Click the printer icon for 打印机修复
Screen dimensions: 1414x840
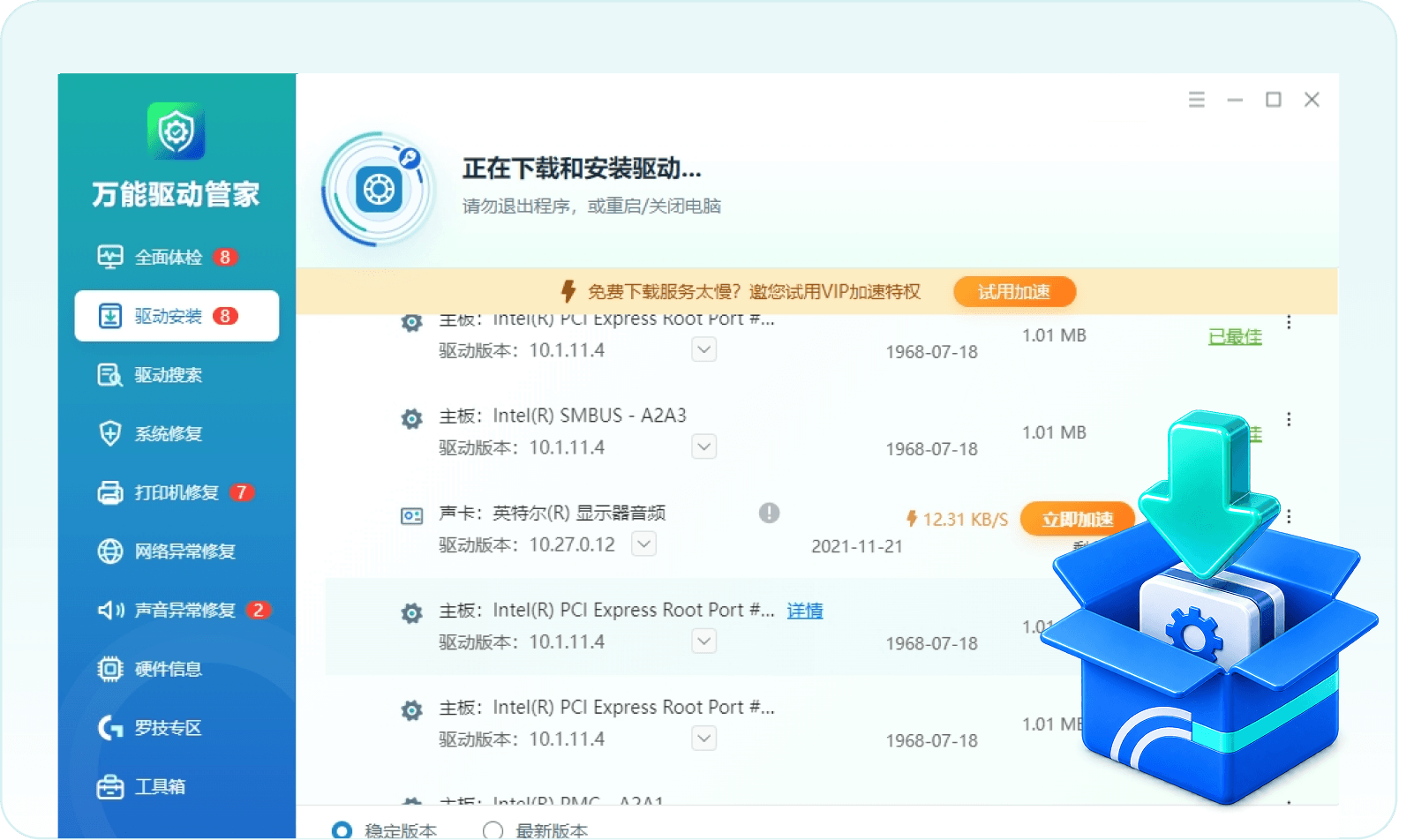tap(110, 492)
